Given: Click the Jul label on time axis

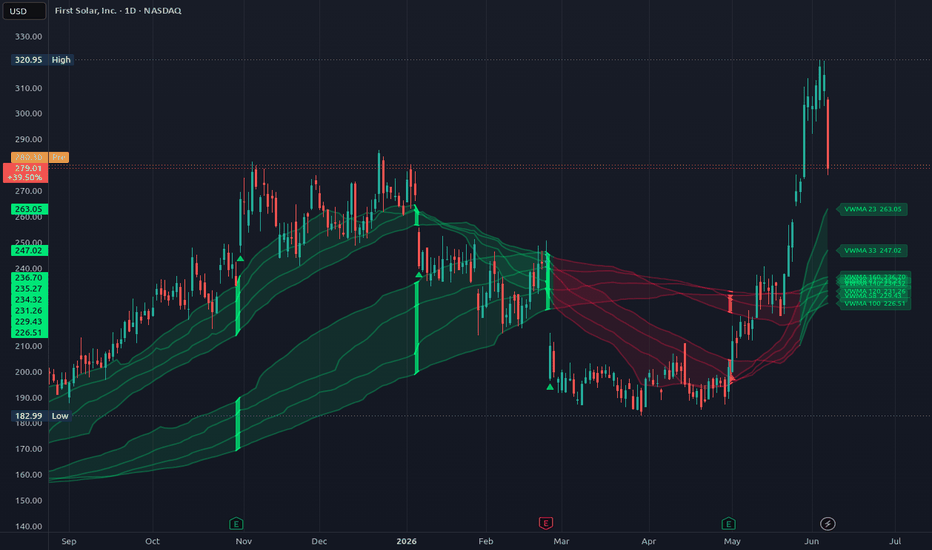Looking at the screenshot, I should coord(895,541).
